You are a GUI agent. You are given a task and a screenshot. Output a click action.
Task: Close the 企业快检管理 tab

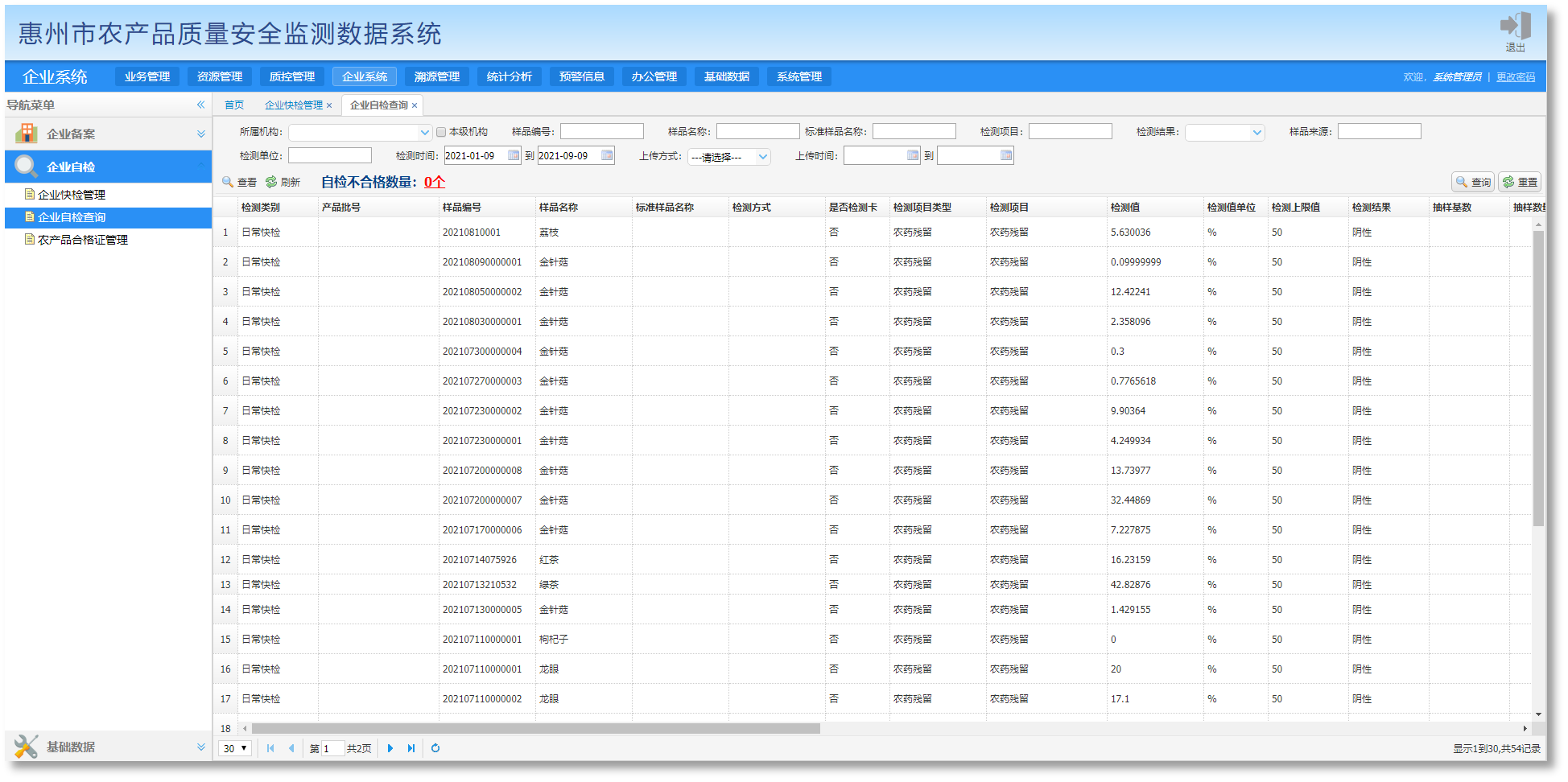click(x=329, y=106)
